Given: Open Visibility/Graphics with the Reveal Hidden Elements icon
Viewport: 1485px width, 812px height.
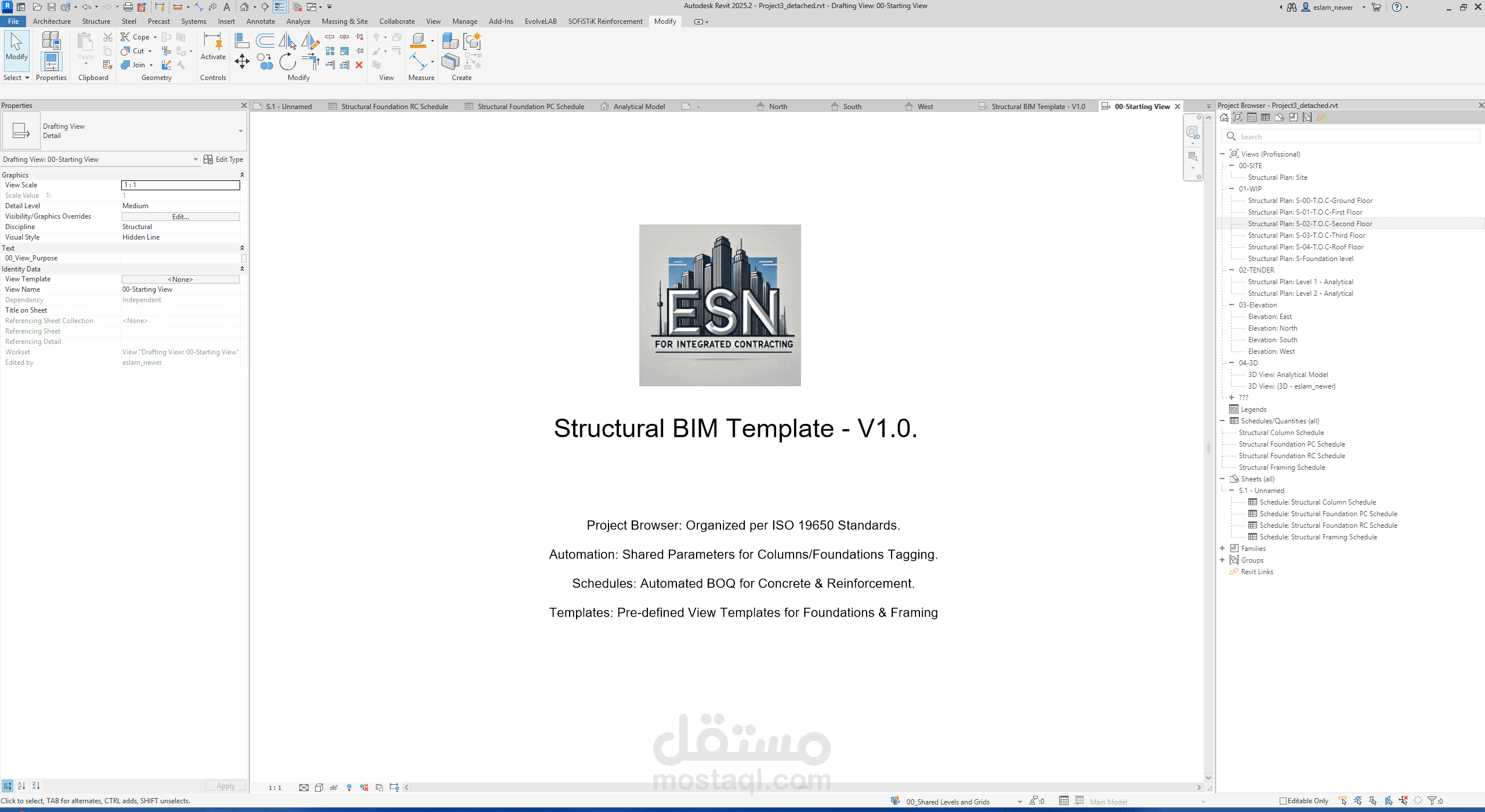Looking at the screenshot, I should (349, 787).
